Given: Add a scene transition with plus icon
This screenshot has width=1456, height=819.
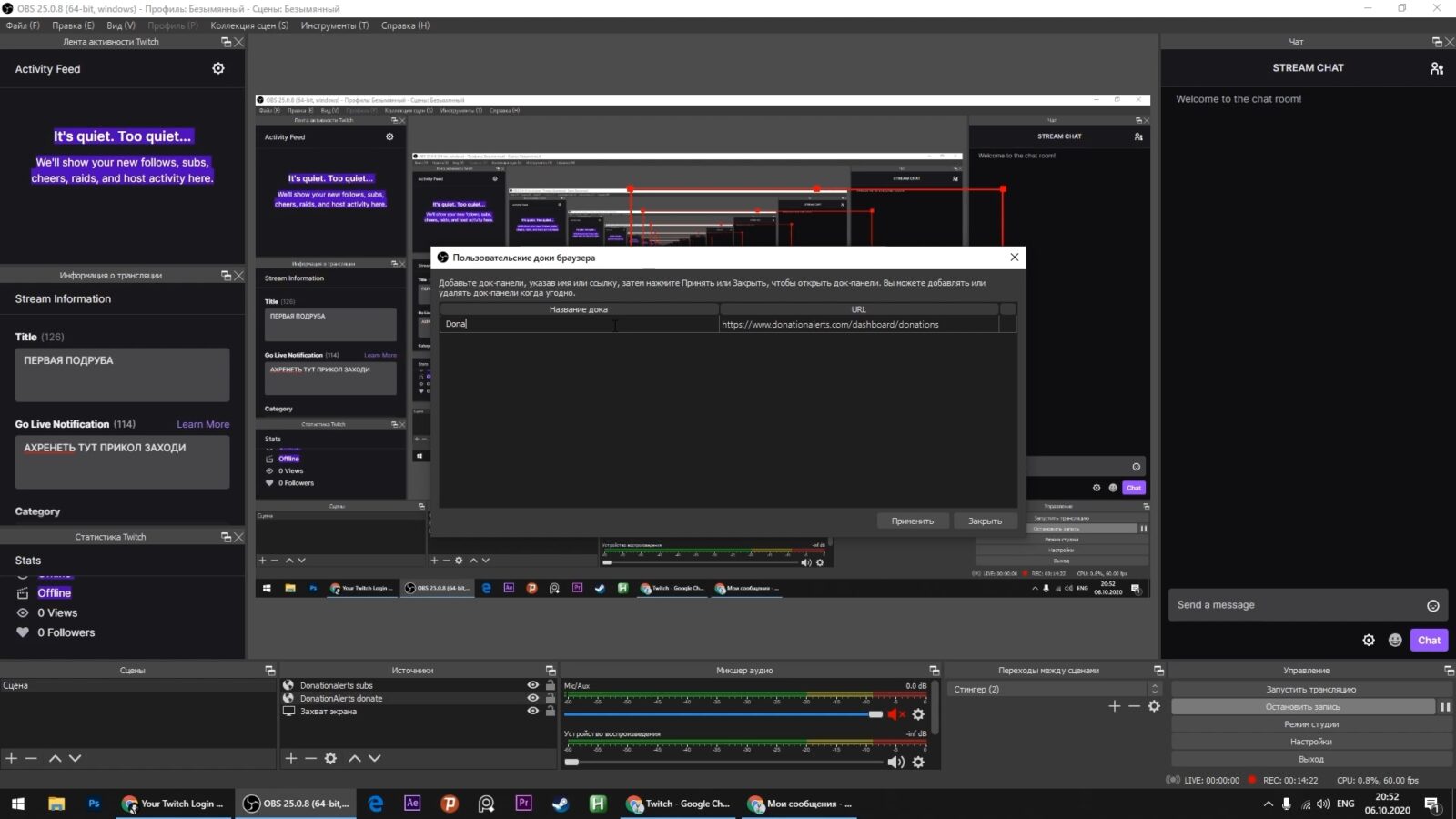Looking at the screenshot, I should (x=1114, y=706).
